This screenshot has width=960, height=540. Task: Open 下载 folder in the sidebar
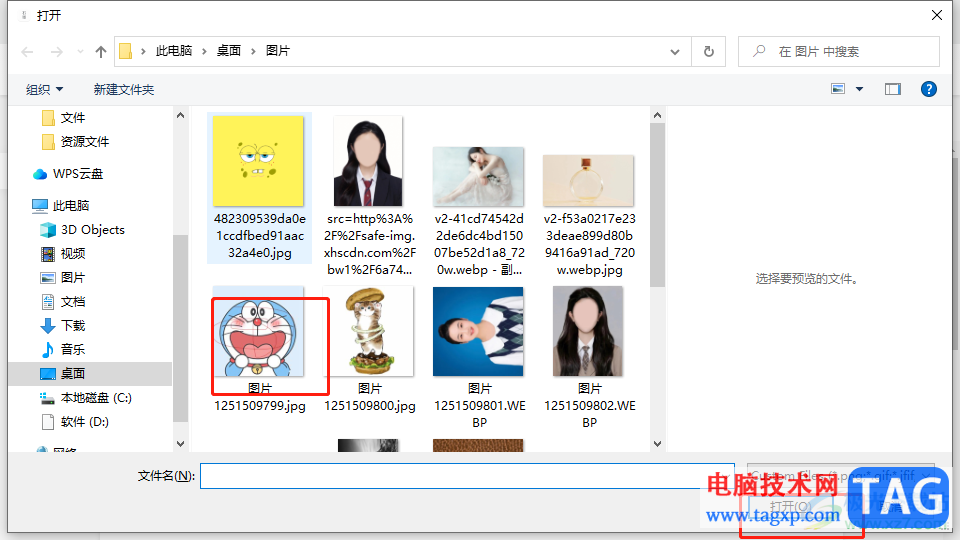(63, 326)
